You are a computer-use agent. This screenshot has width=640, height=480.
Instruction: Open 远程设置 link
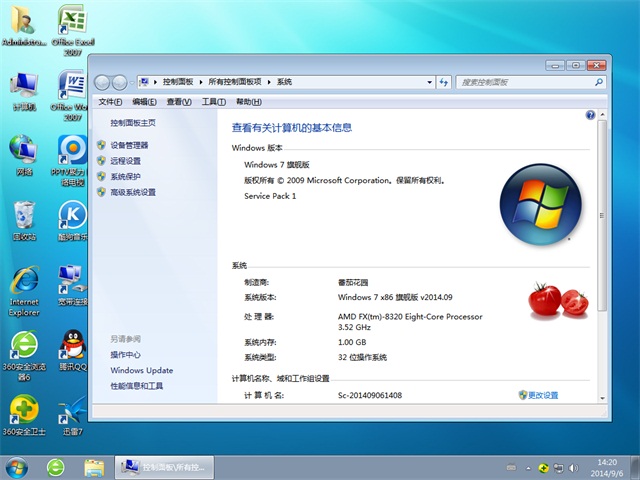[125, 161]
